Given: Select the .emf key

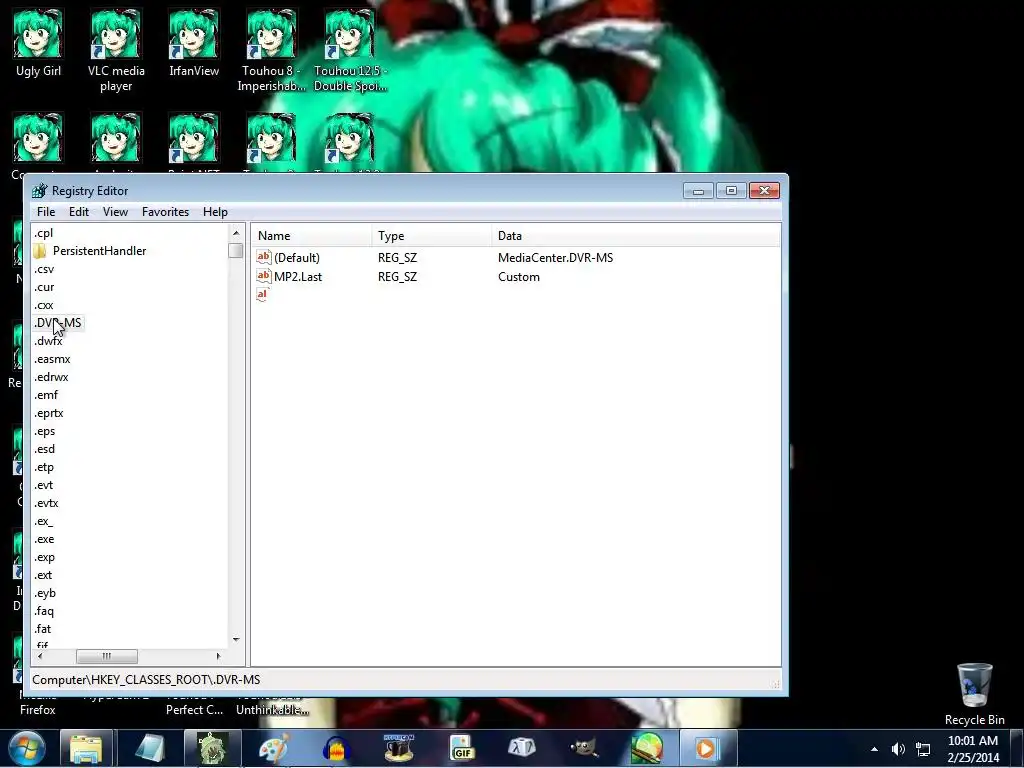Looking at the screenshot, I should point(46,395).
